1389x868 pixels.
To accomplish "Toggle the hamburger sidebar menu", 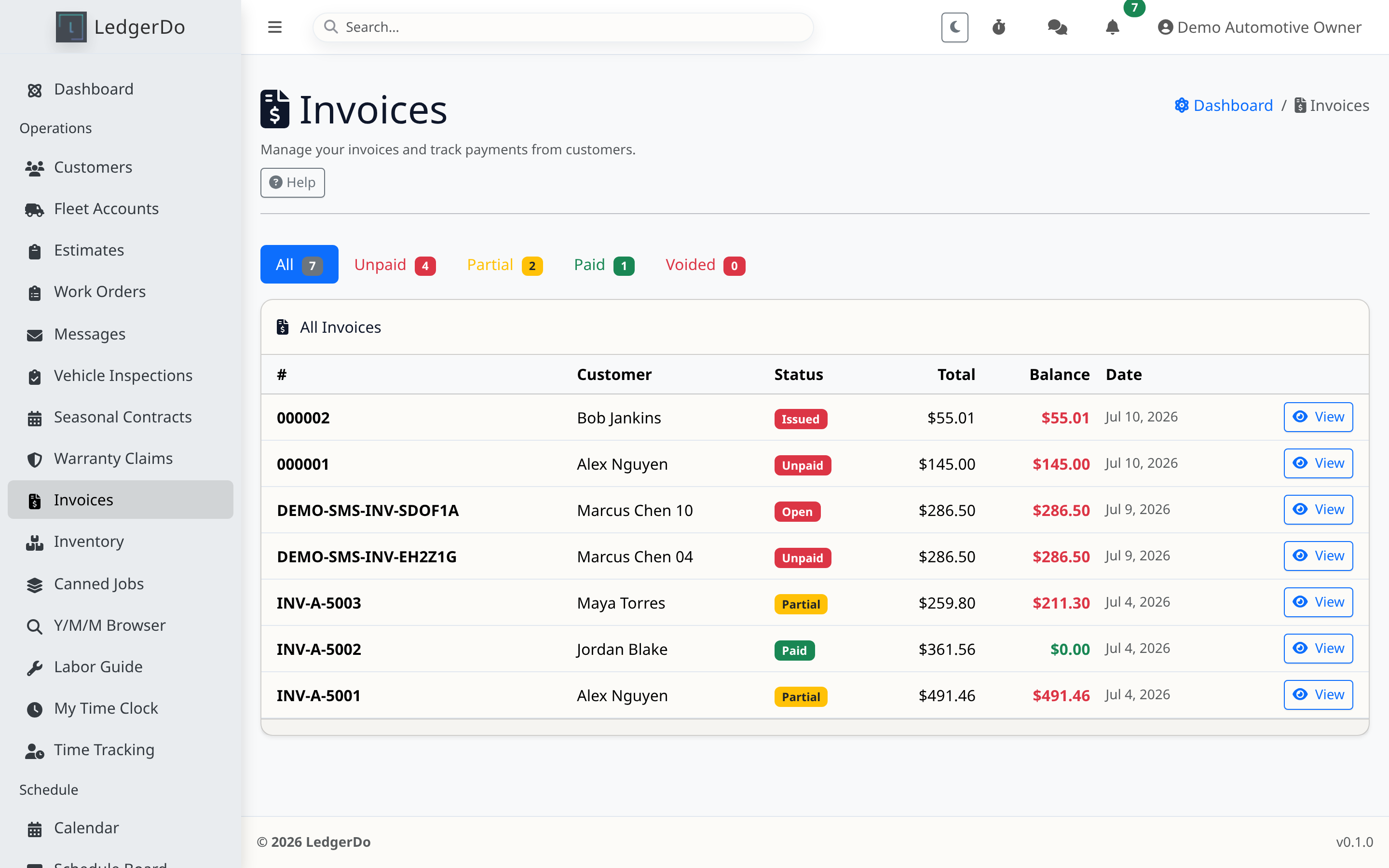I will tap(274, 27).
